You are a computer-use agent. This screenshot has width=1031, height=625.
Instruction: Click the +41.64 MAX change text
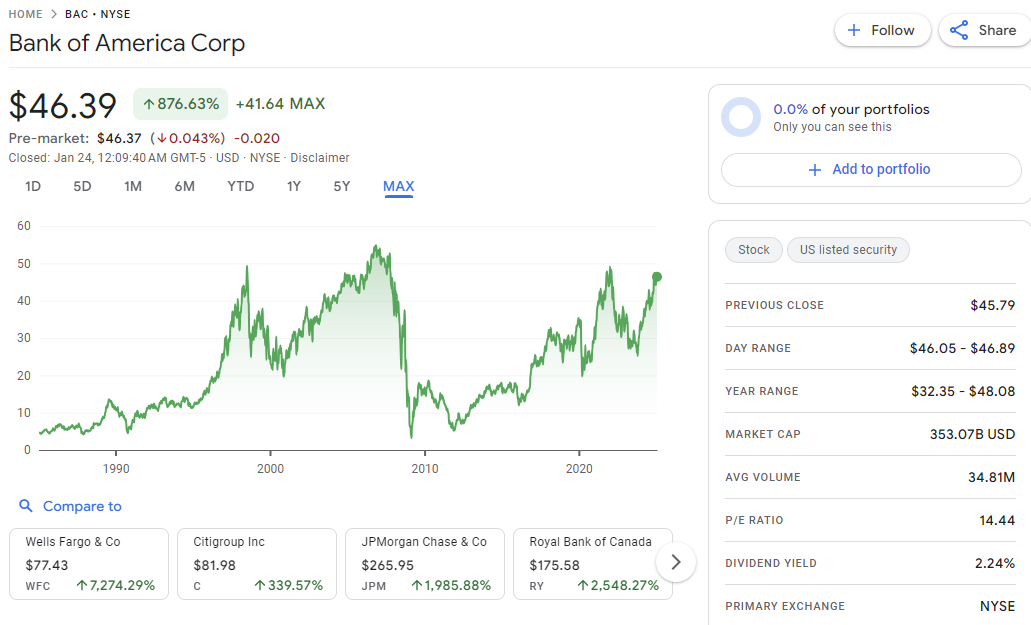point(281,104)
